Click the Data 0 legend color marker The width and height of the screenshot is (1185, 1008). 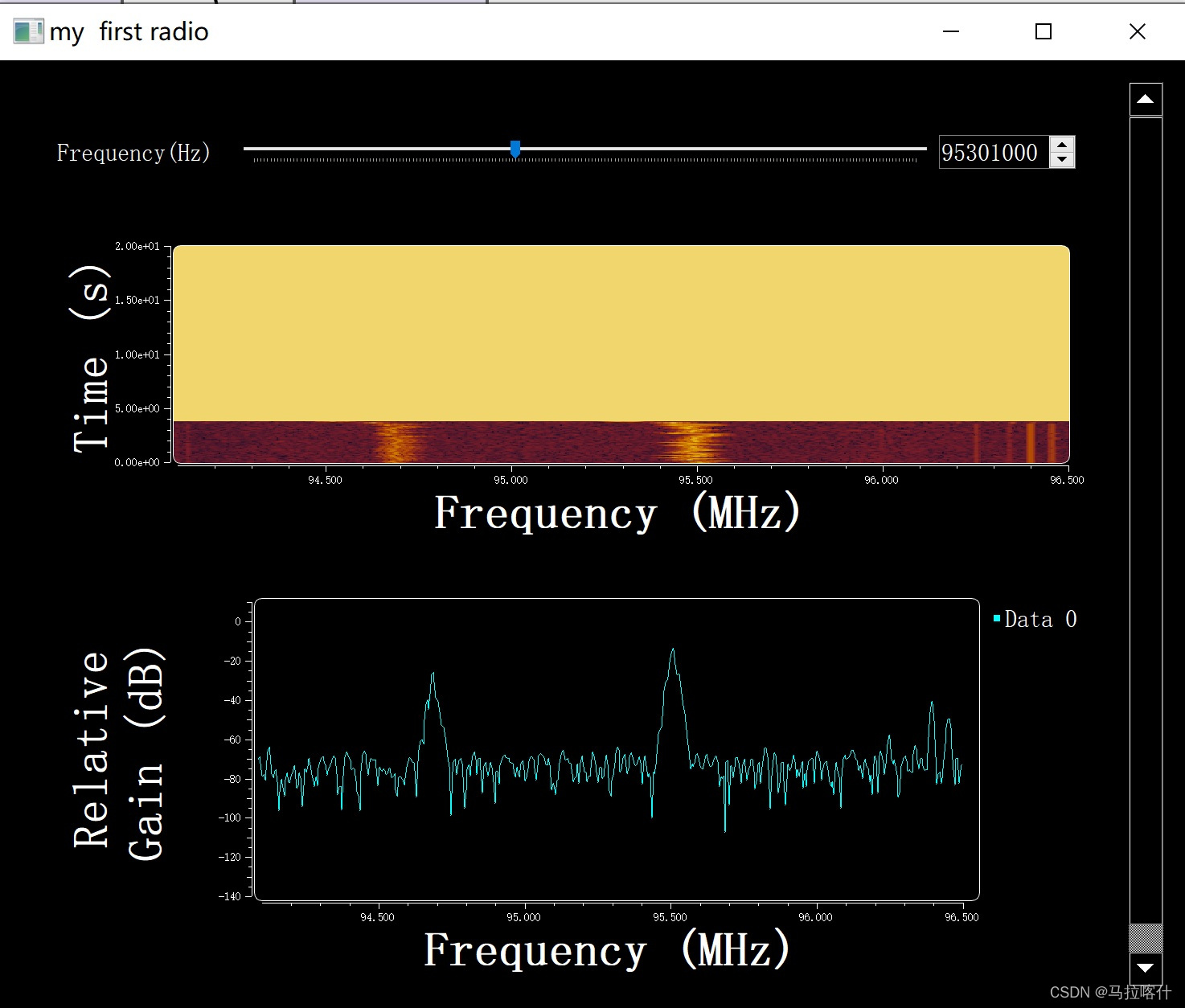click(x=997, y=618)
